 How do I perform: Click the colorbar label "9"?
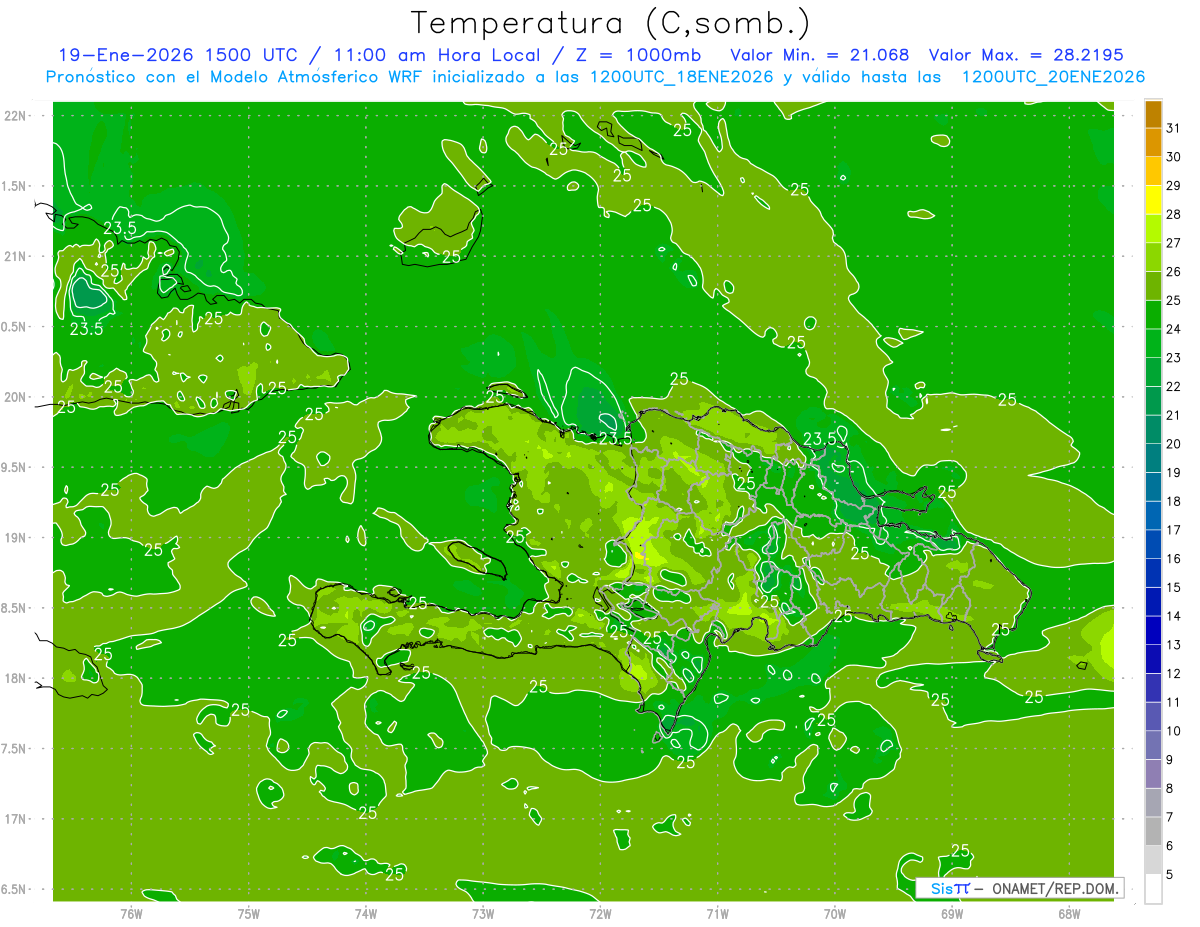(x=1170, y=760)
